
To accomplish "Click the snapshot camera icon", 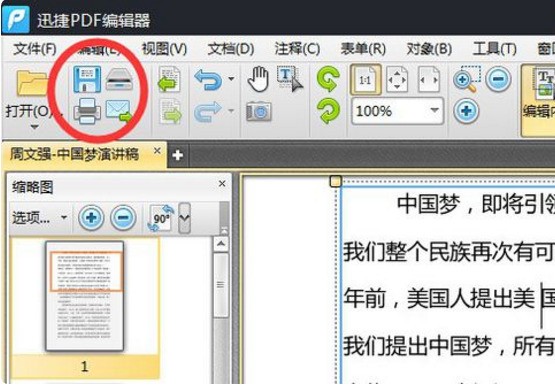I will [259, 111].
